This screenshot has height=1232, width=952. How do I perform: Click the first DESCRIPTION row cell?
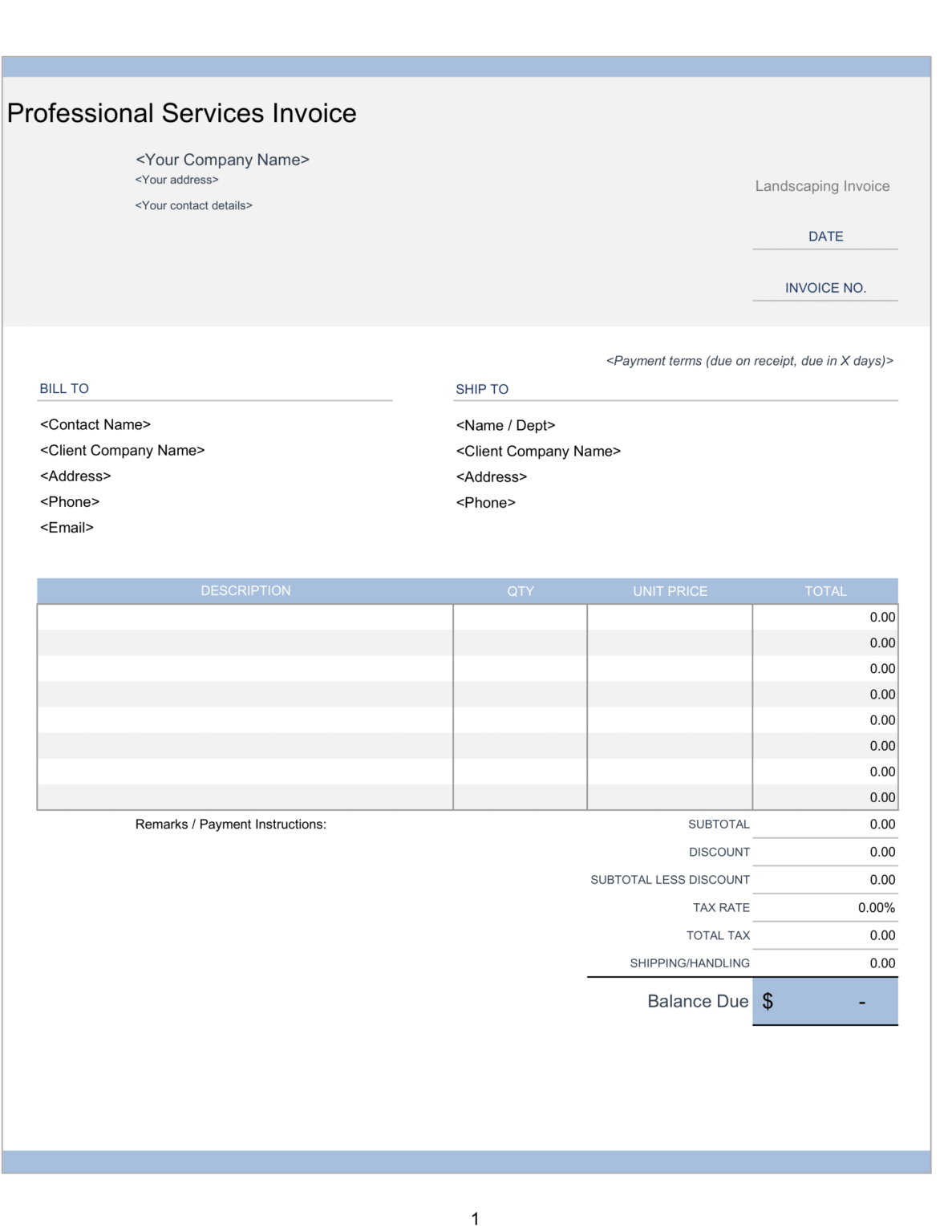[245, 617]
